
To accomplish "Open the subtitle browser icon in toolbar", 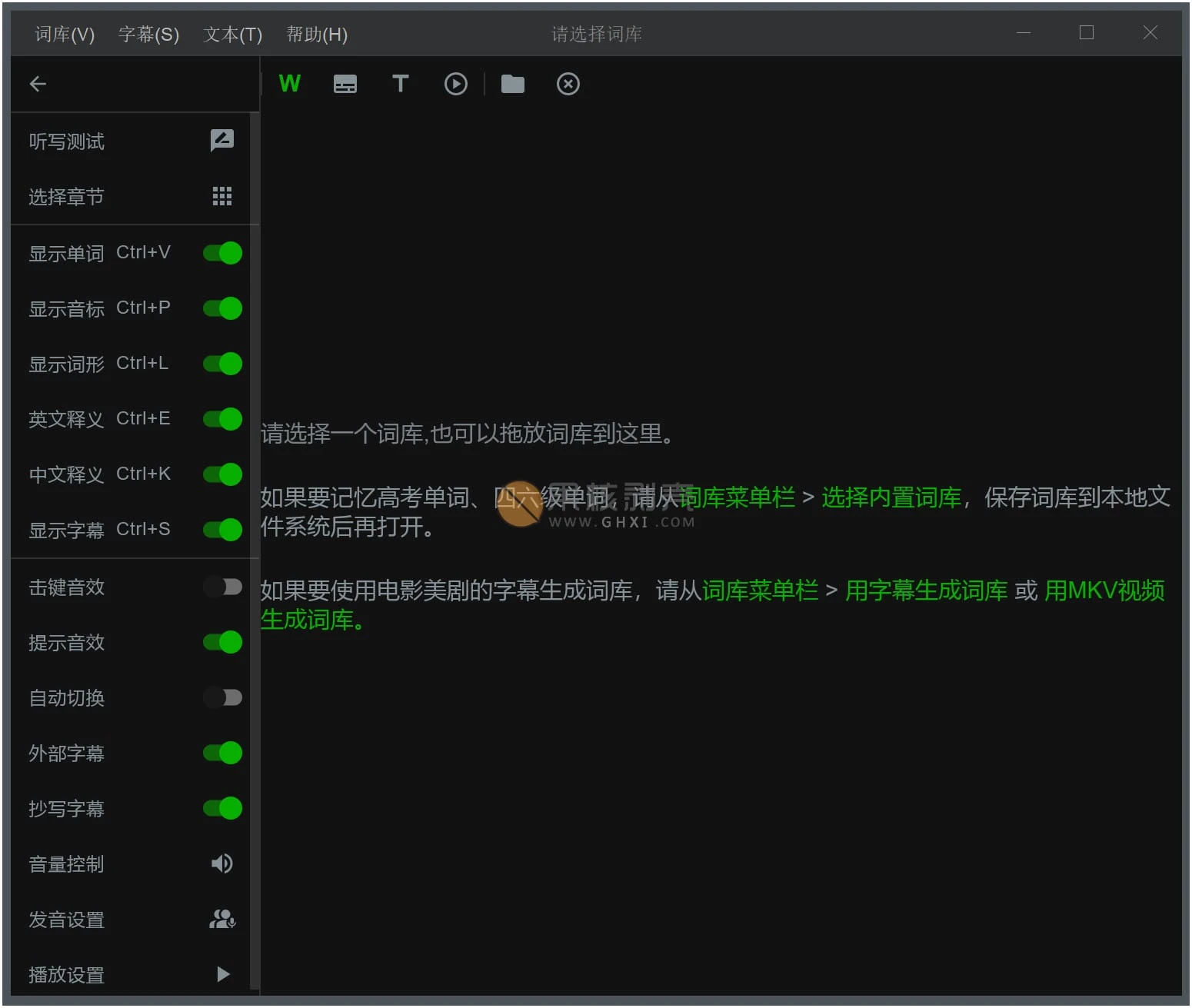I will tap(345, 84).
